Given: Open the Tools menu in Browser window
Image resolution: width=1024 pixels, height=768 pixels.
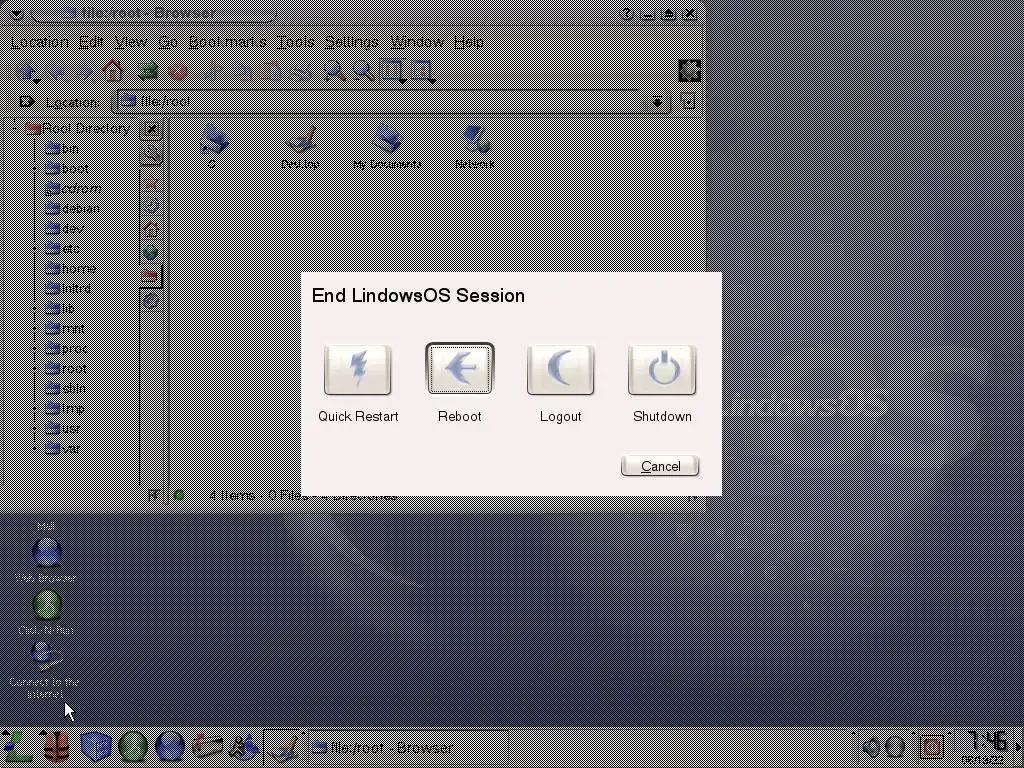Looking at the screenshot, I should (x=295, y=42).
